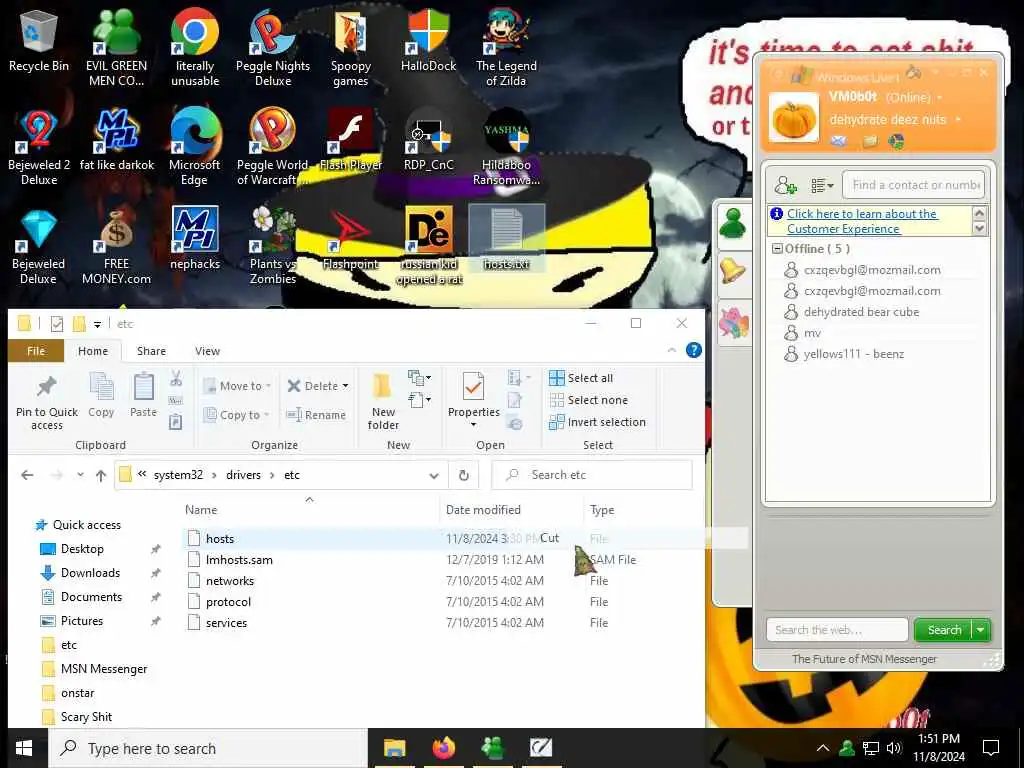Open the VM0b0t status dropdown arrow

point(940,97)
